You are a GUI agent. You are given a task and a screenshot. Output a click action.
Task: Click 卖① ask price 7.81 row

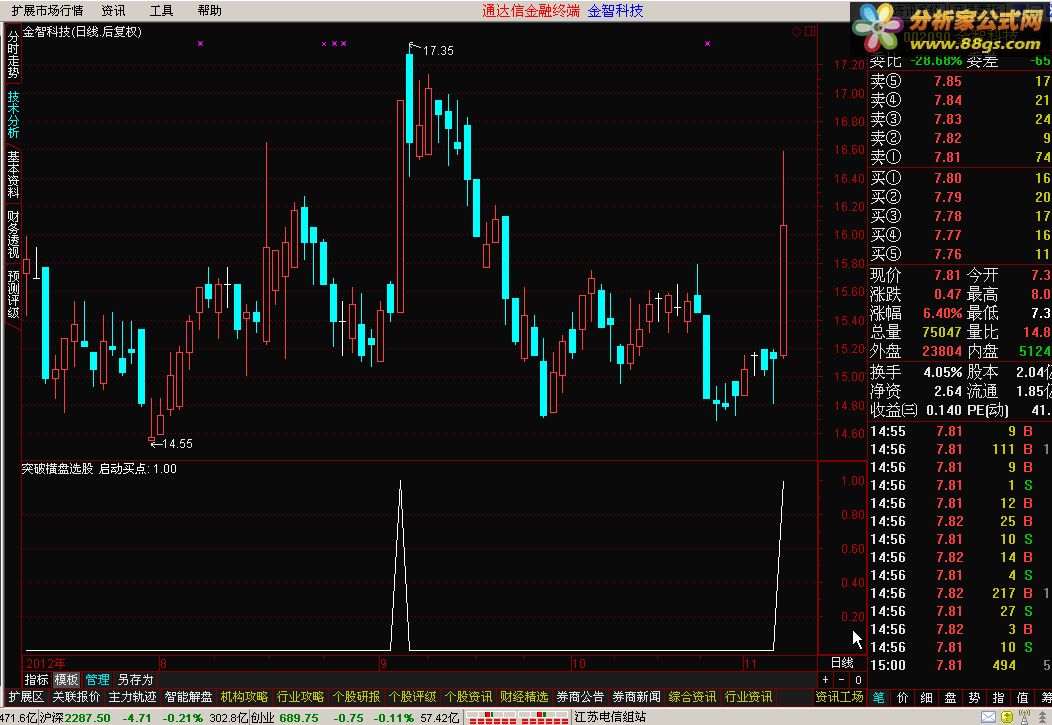(x=959, y=157)
